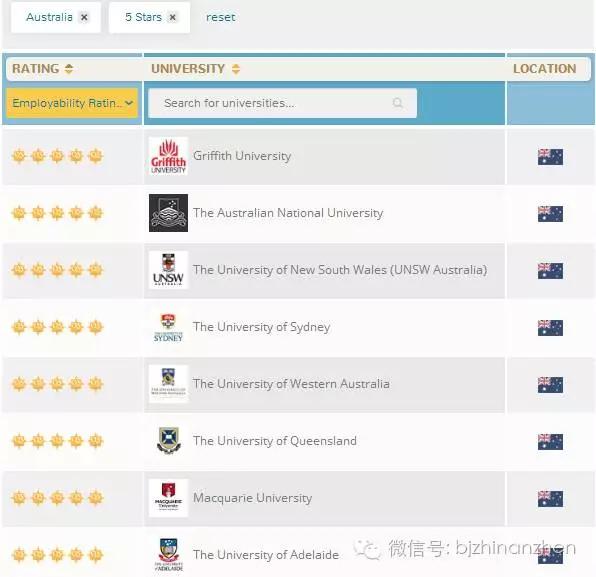This screenshot has width=596, height=577.
Task: Click the flag in UNSW row
Action: click(x=550, y=271)
